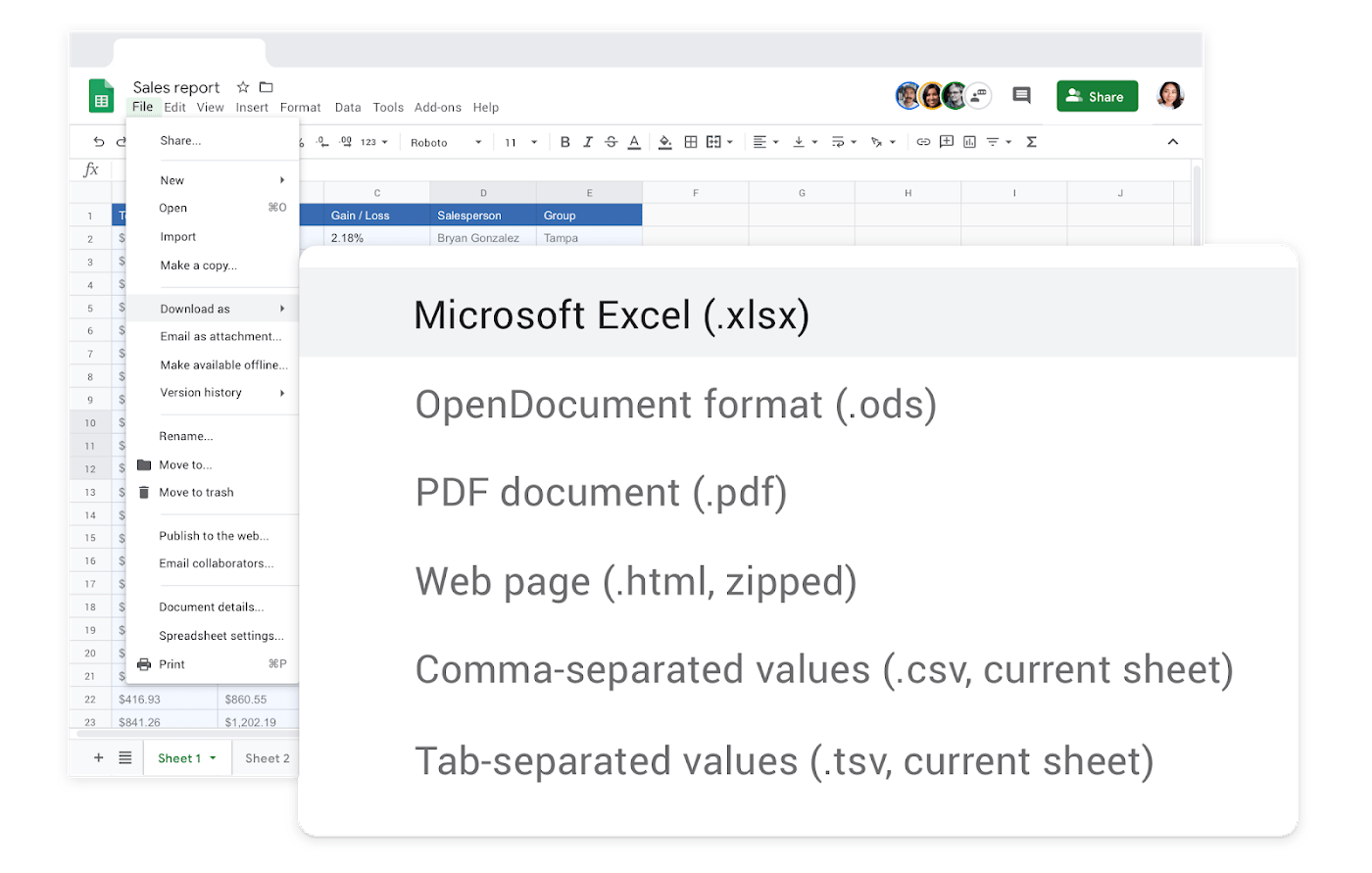Choose Publish to the web...
1372x873 pixels.
click(x=213, y=536)
